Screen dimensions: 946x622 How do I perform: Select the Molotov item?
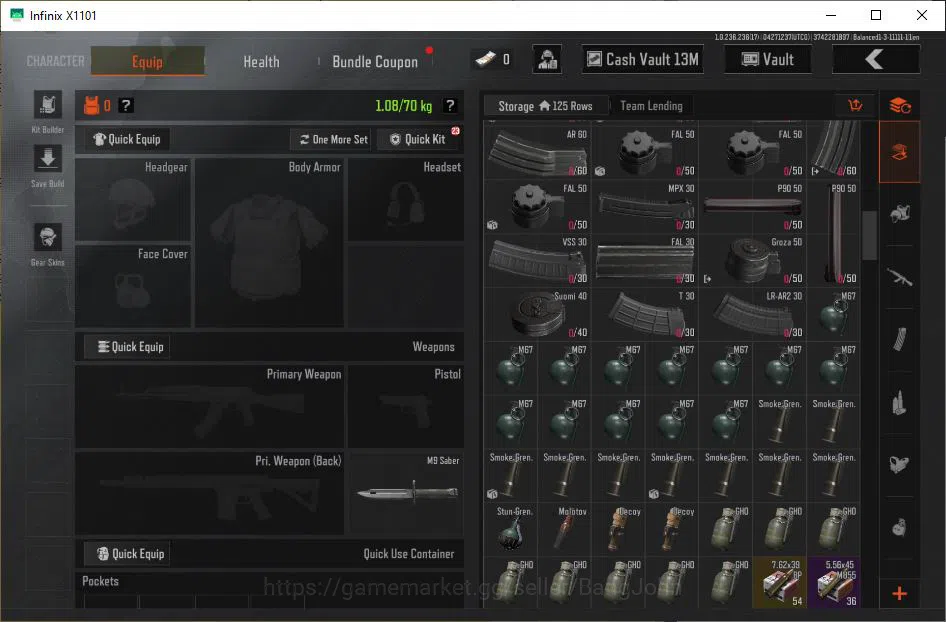click(564, 529)
